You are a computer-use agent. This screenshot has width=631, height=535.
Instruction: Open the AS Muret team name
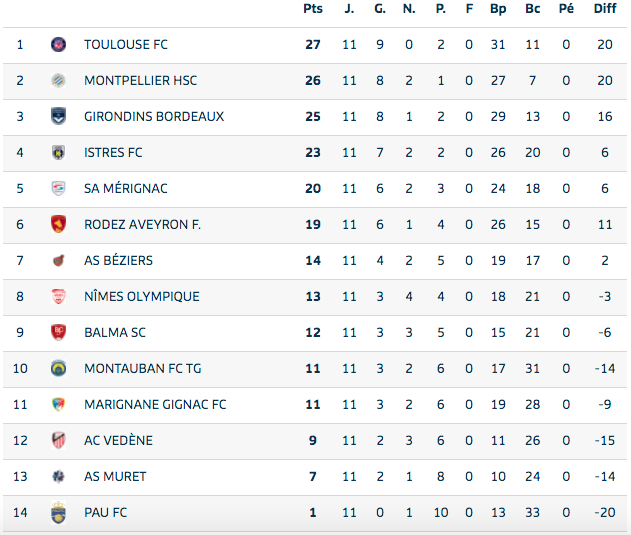115,477
